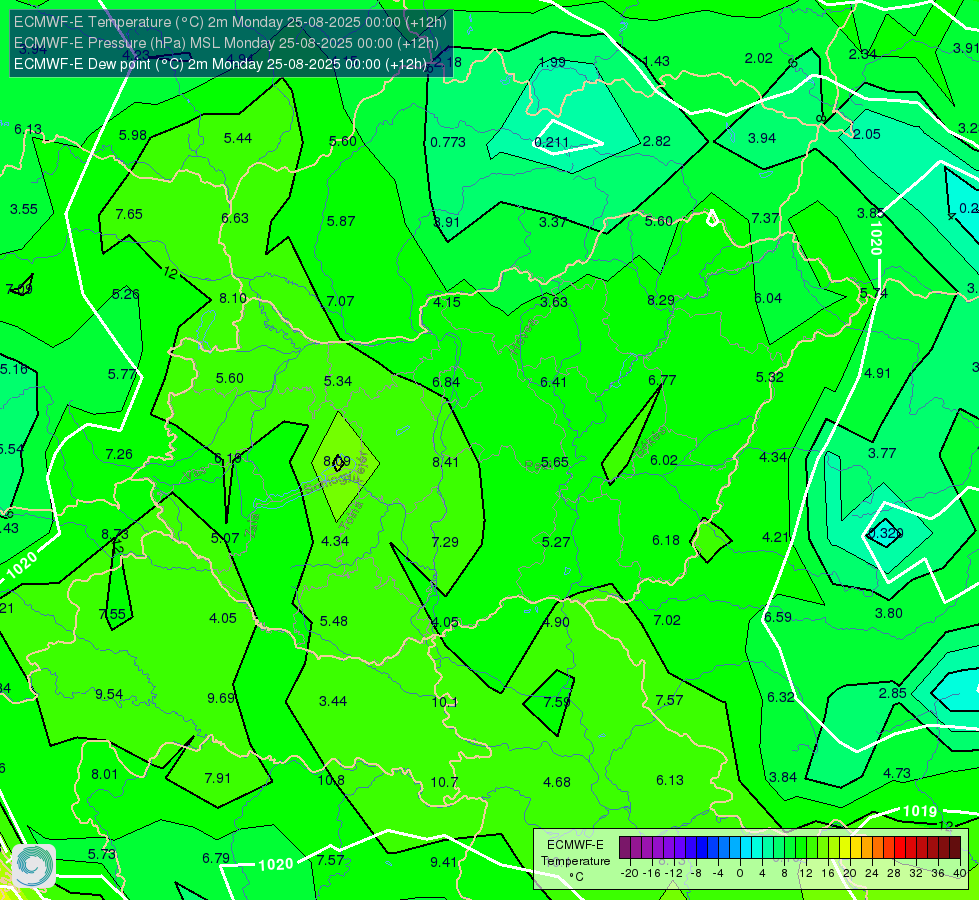
Task: Click the 7.02 temperature value
Action: pos(667,620)
